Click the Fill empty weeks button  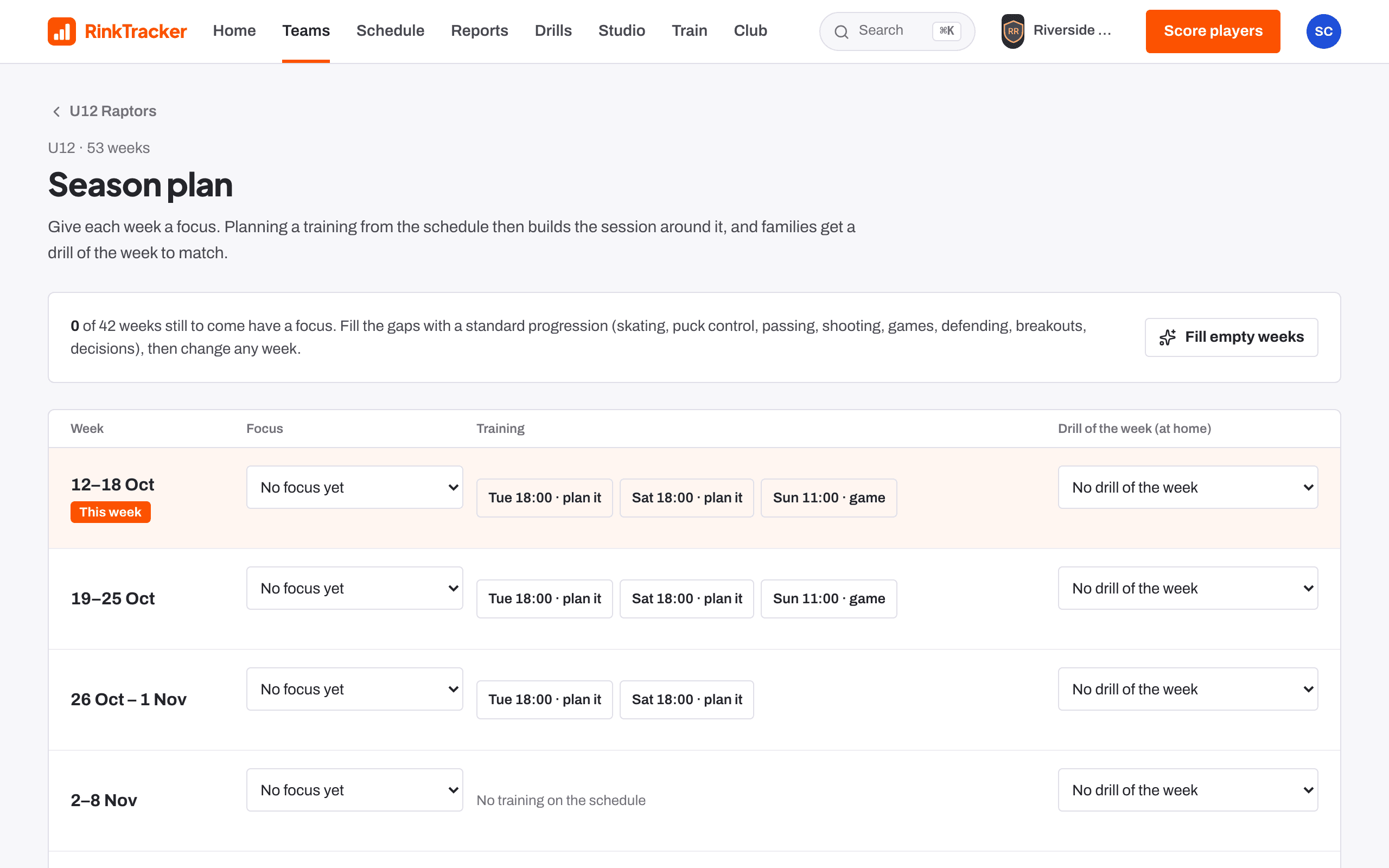pyautogui.click(x=1231, y=337)
